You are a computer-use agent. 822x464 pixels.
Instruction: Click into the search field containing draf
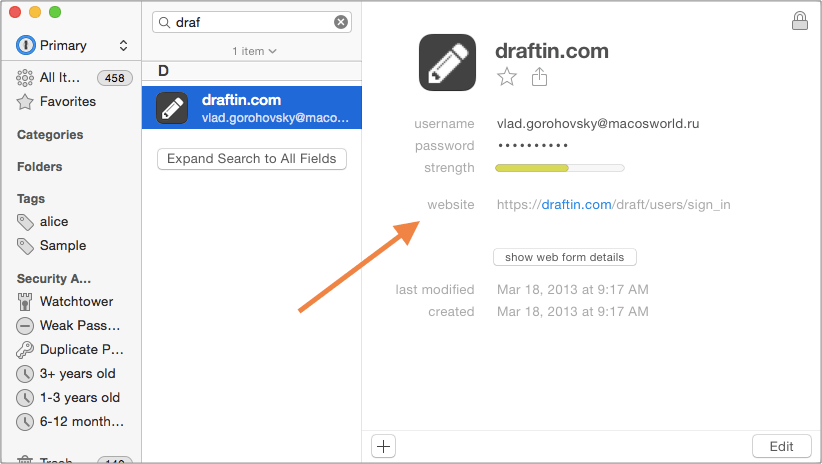252,23
